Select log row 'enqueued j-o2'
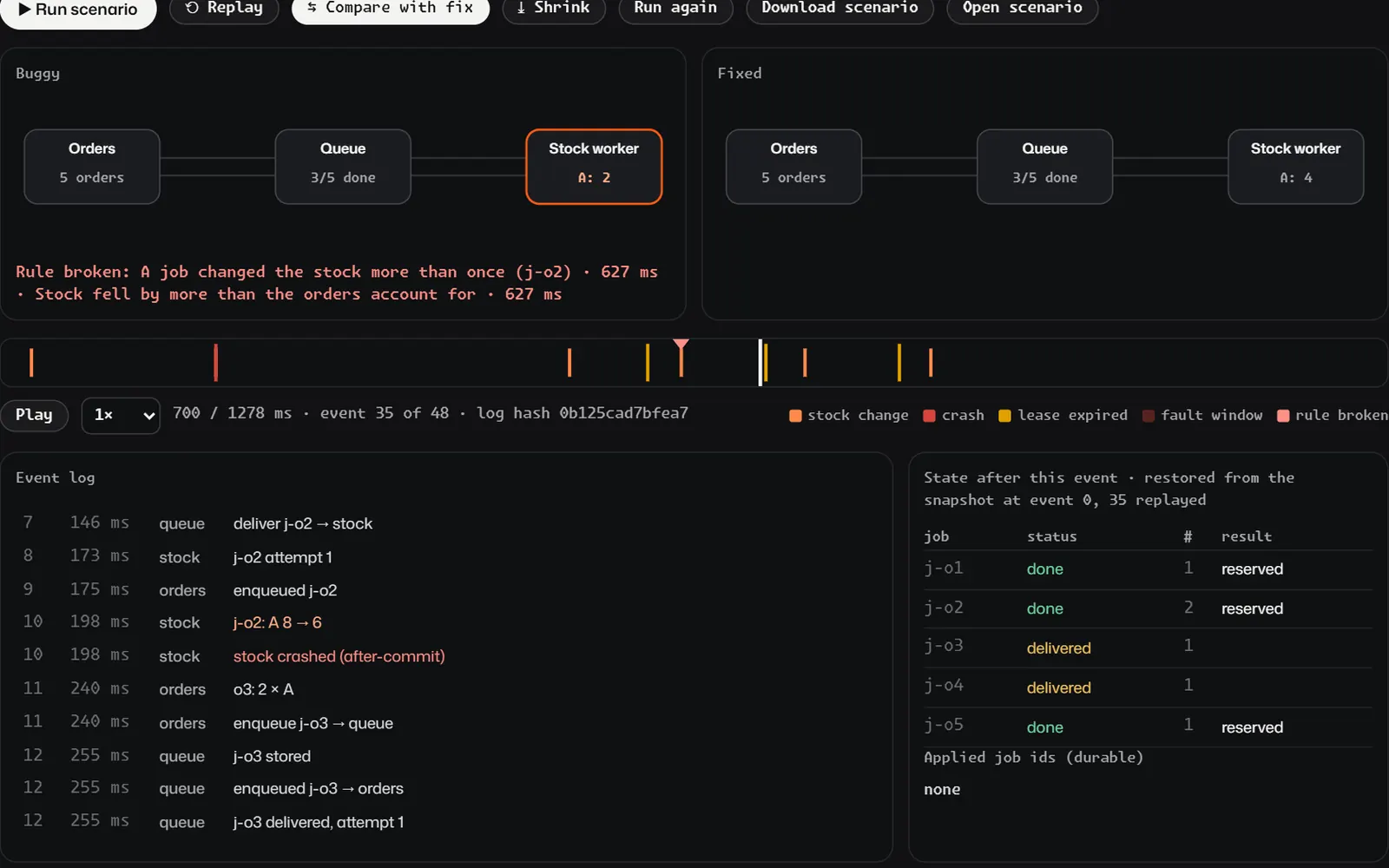The image size is (1389, 868). pyautogui.click(x=446, y=590)
